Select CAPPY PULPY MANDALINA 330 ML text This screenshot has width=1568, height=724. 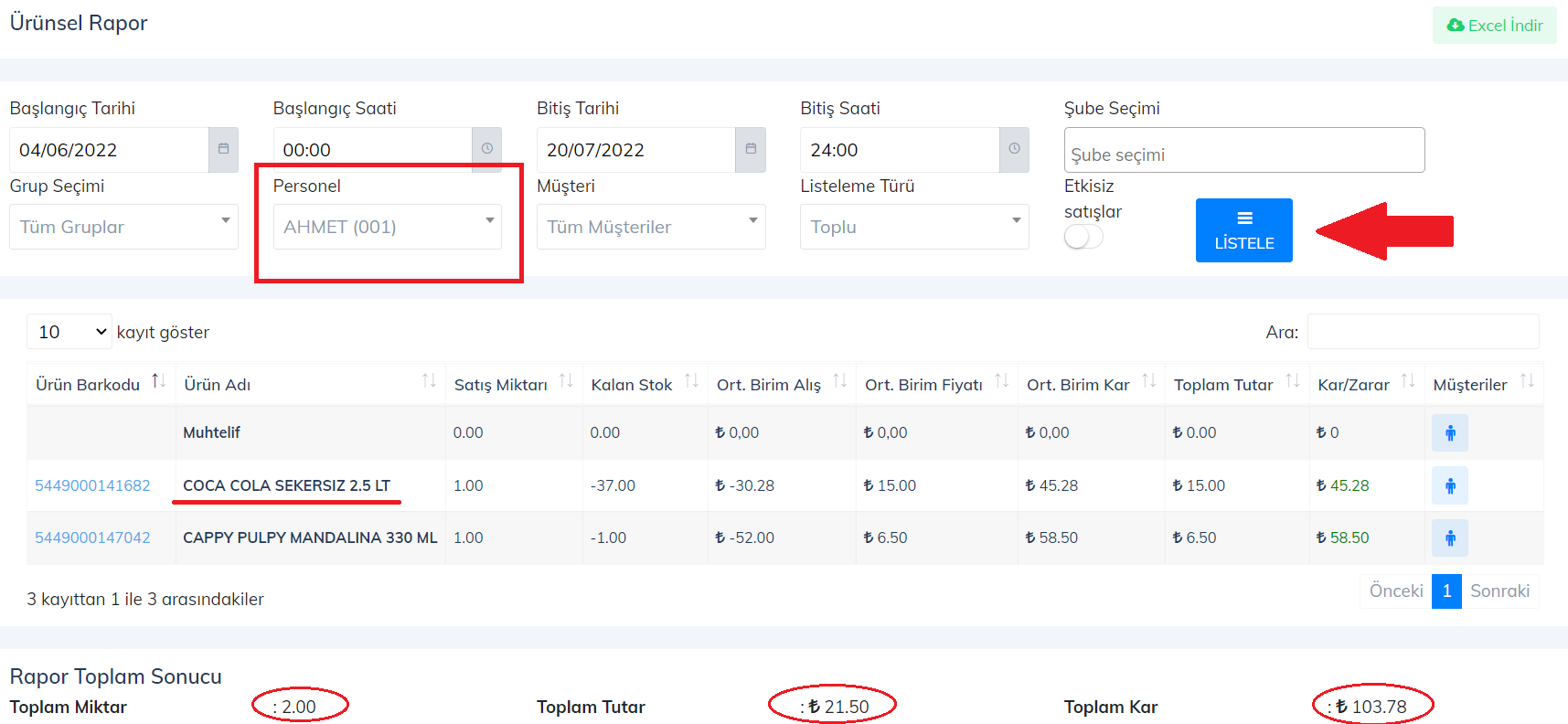(x=310, y=538)
